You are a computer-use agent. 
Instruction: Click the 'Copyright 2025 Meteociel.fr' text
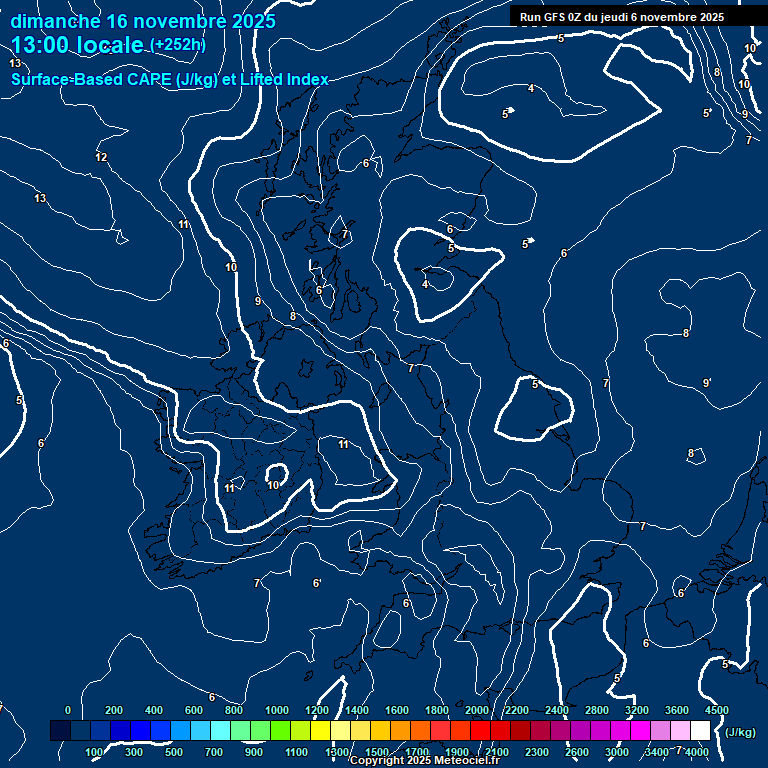pyautogui.click(x=425, y=760)
